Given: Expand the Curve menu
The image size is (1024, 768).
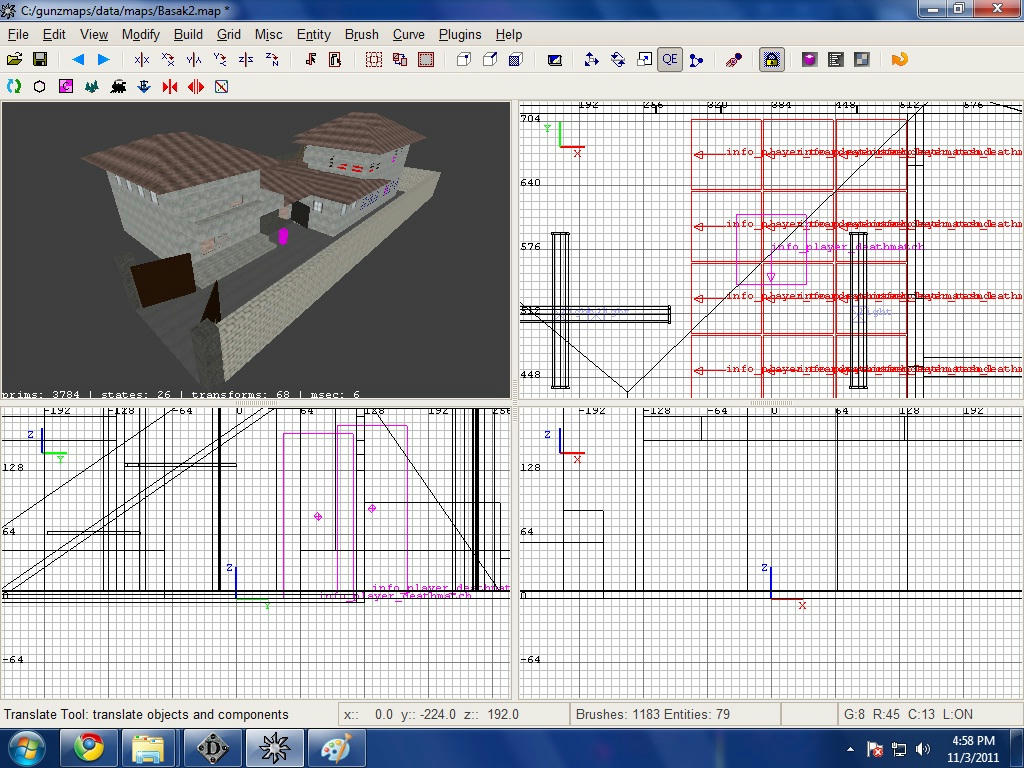Looking at the screenshot, I should pos(408,34).
